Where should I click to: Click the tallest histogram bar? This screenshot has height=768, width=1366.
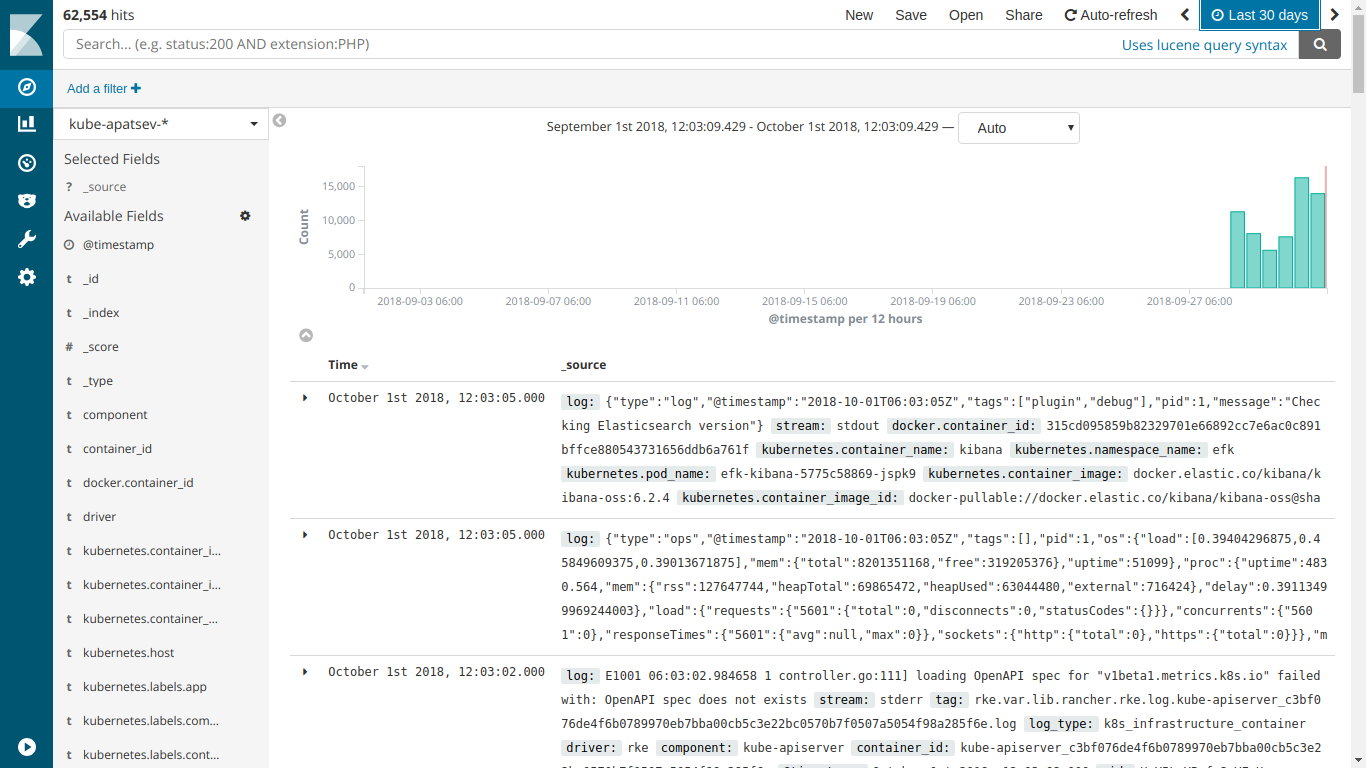click(1301, 233)
